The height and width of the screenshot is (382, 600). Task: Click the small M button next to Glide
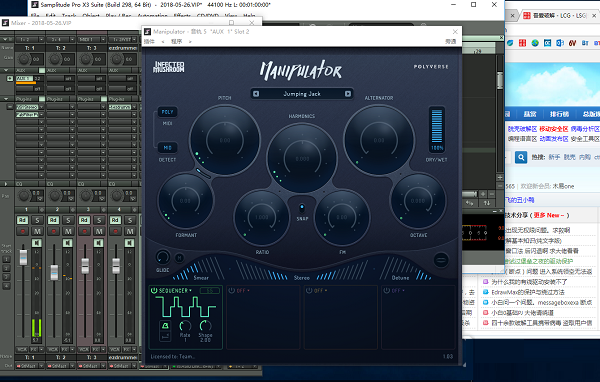179,258
